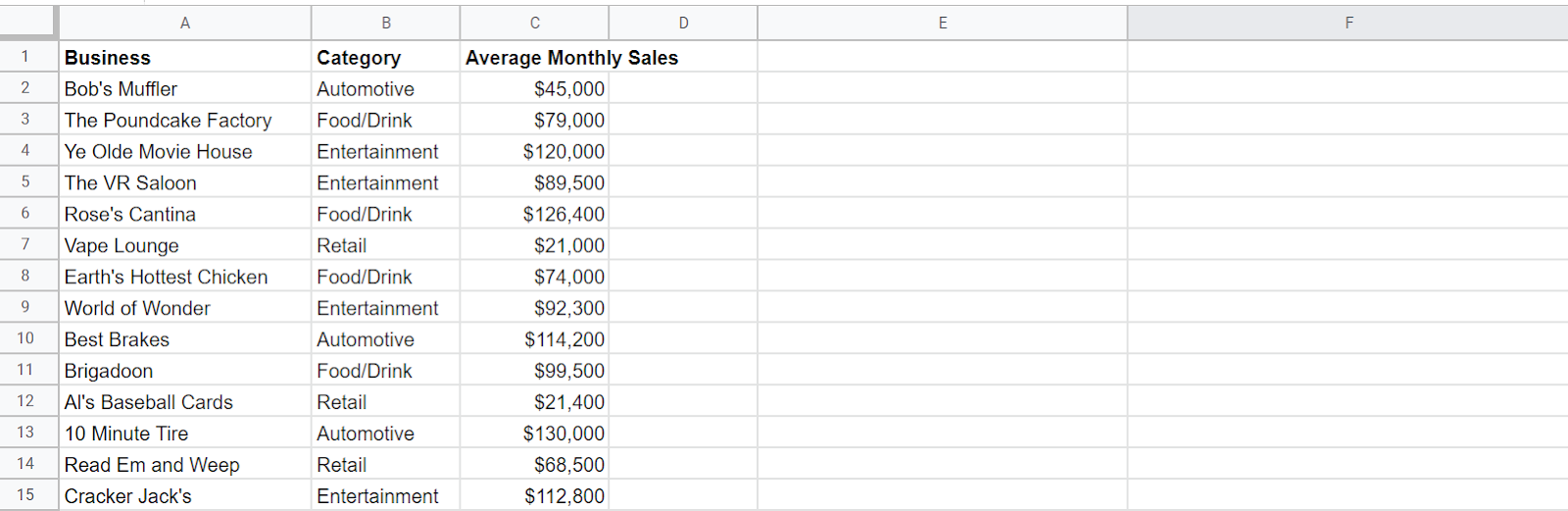1568x511 pixels.
Task: Select the row 1 header
Action: pyautogui.click(x=25, y=57)
